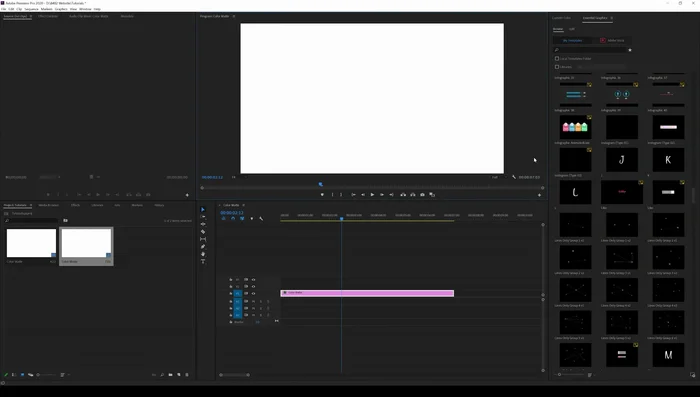Image resolution: width=700 pixels, height=397 pixels.
Task: Open the Color Matte timeline panel menu
Action: (243, 205)
